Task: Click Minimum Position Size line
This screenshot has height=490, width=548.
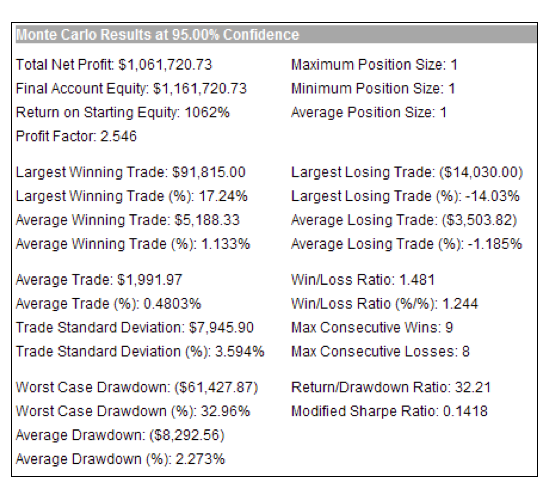Action: click(373, 89)
